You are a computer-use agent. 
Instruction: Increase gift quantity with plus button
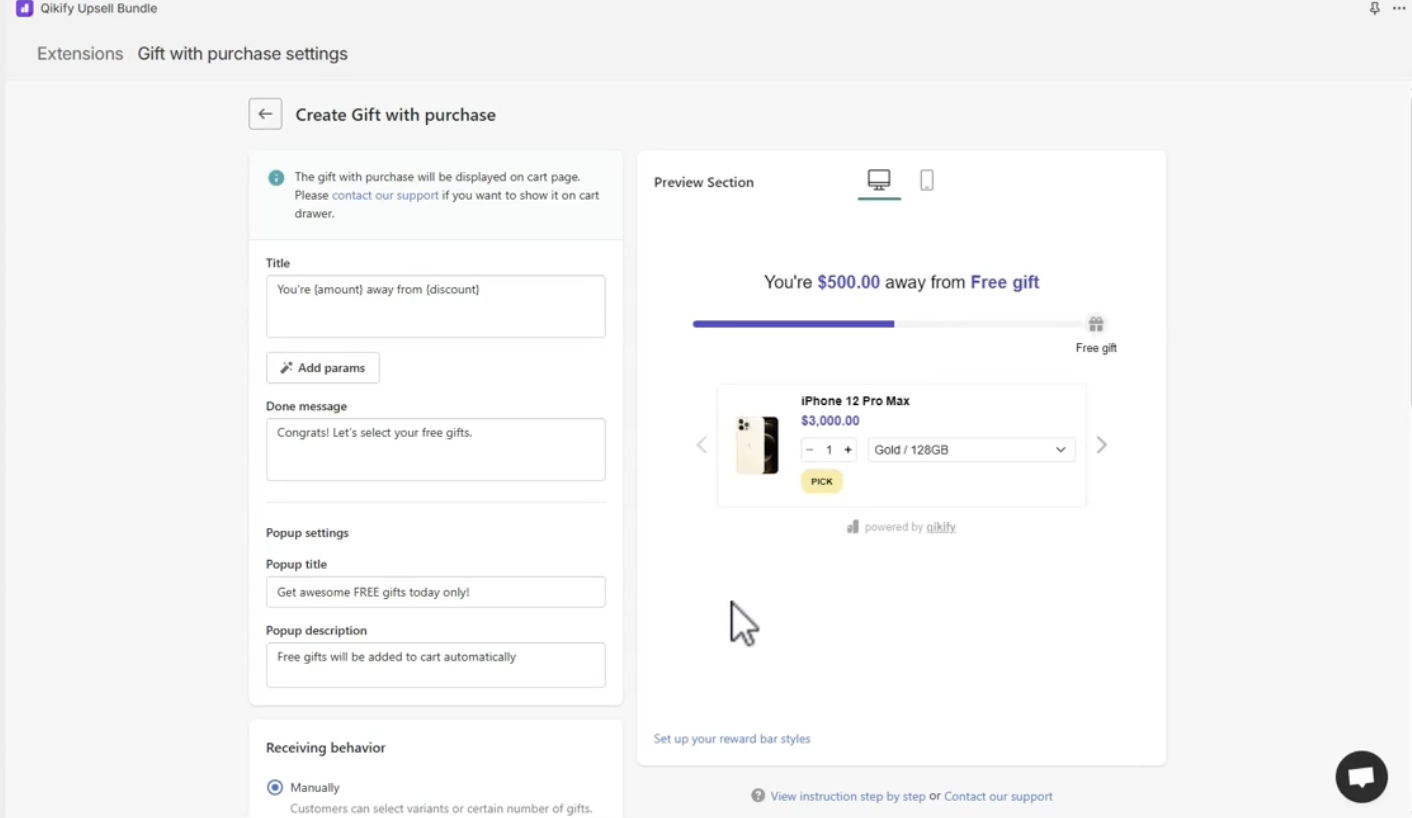click(x=848, y=450)
